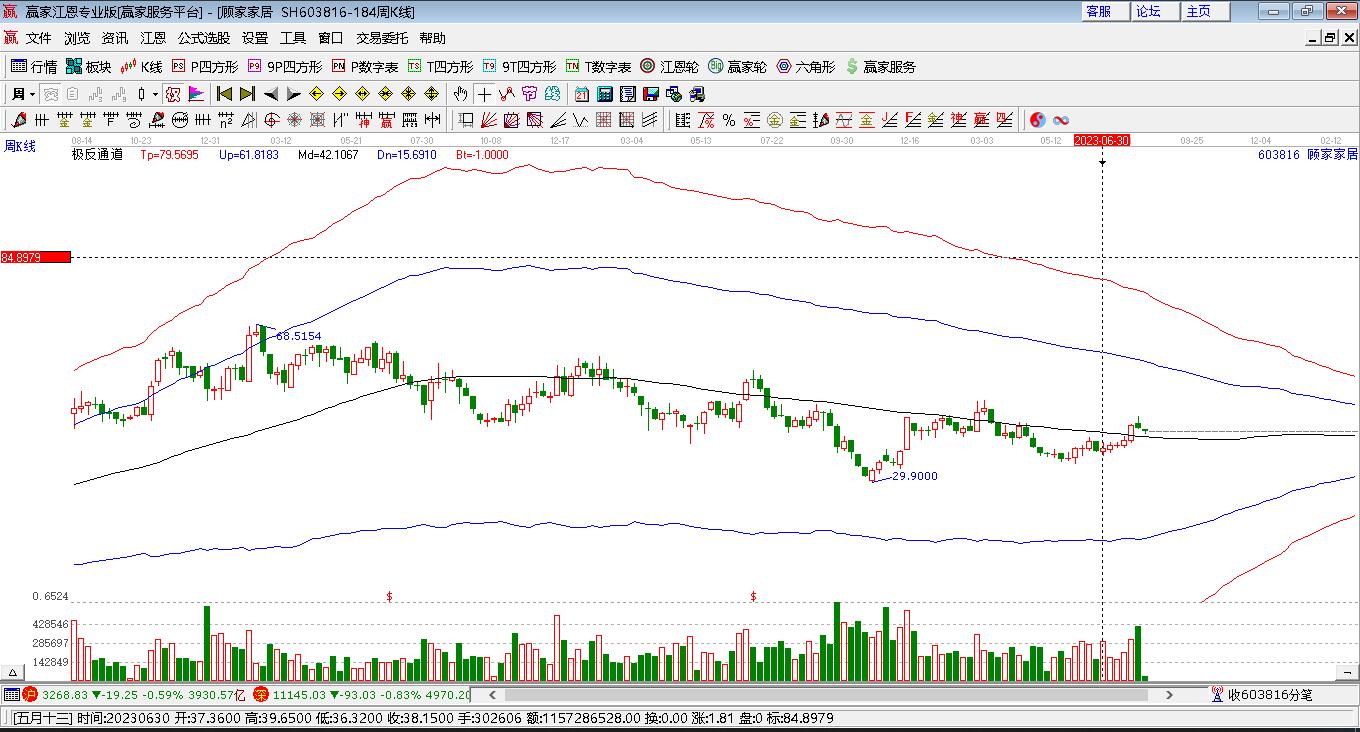
Task: Expand the candlestick chart style dropdown arrow
Action: click(x=155, y=94)
